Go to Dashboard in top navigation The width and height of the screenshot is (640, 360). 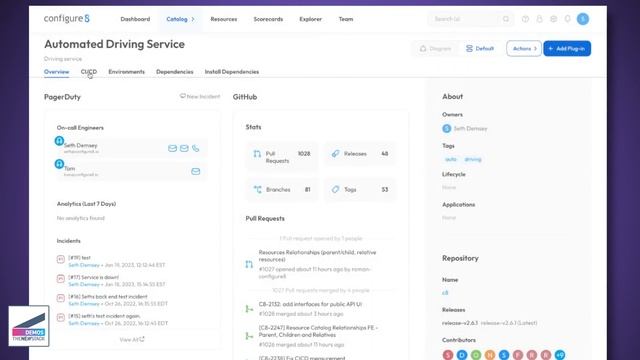(135, 19)
